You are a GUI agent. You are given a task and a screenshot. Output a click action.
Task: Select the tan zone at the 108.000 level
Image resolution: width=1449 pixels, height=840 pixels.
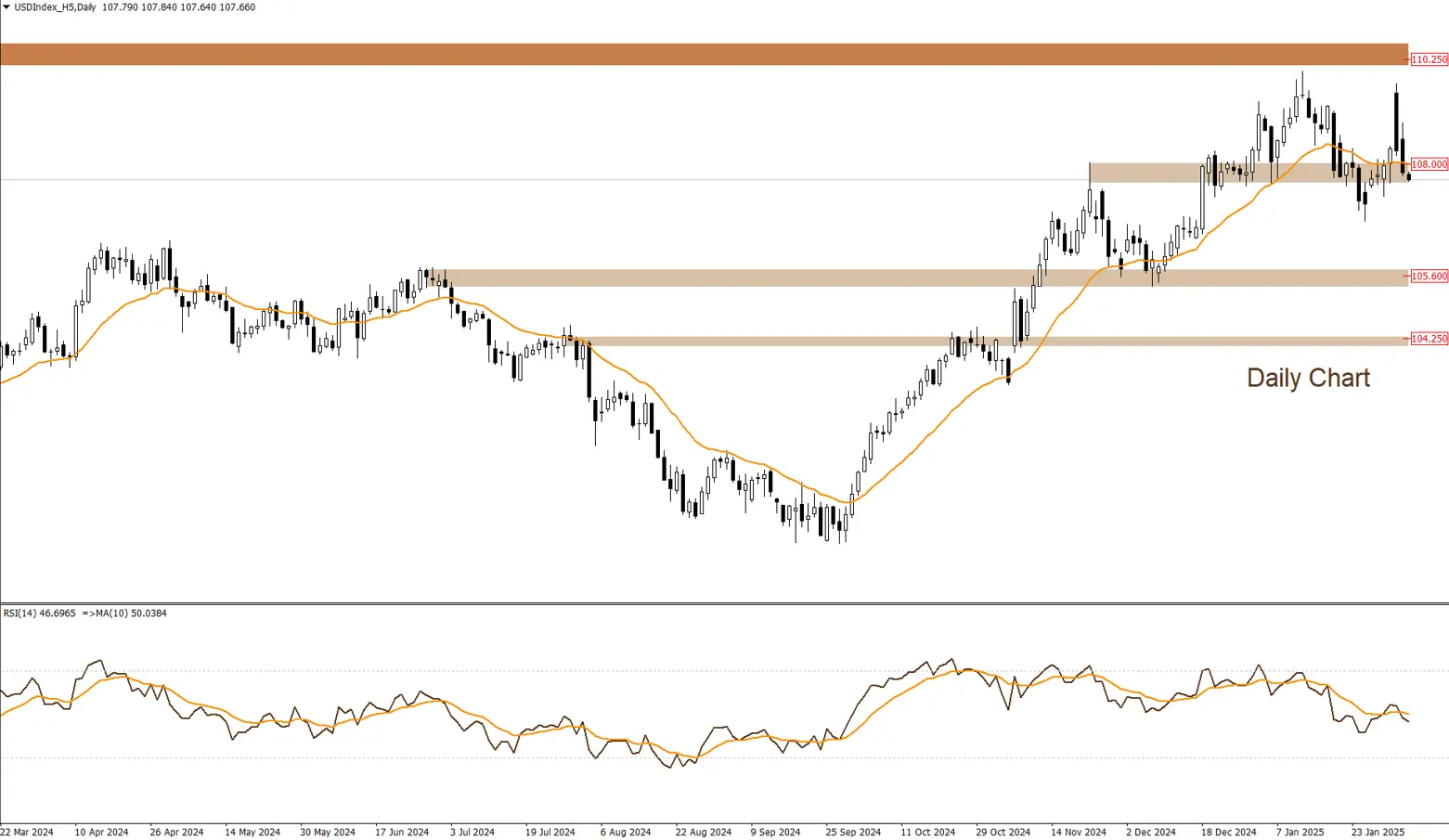point(1160,172)
